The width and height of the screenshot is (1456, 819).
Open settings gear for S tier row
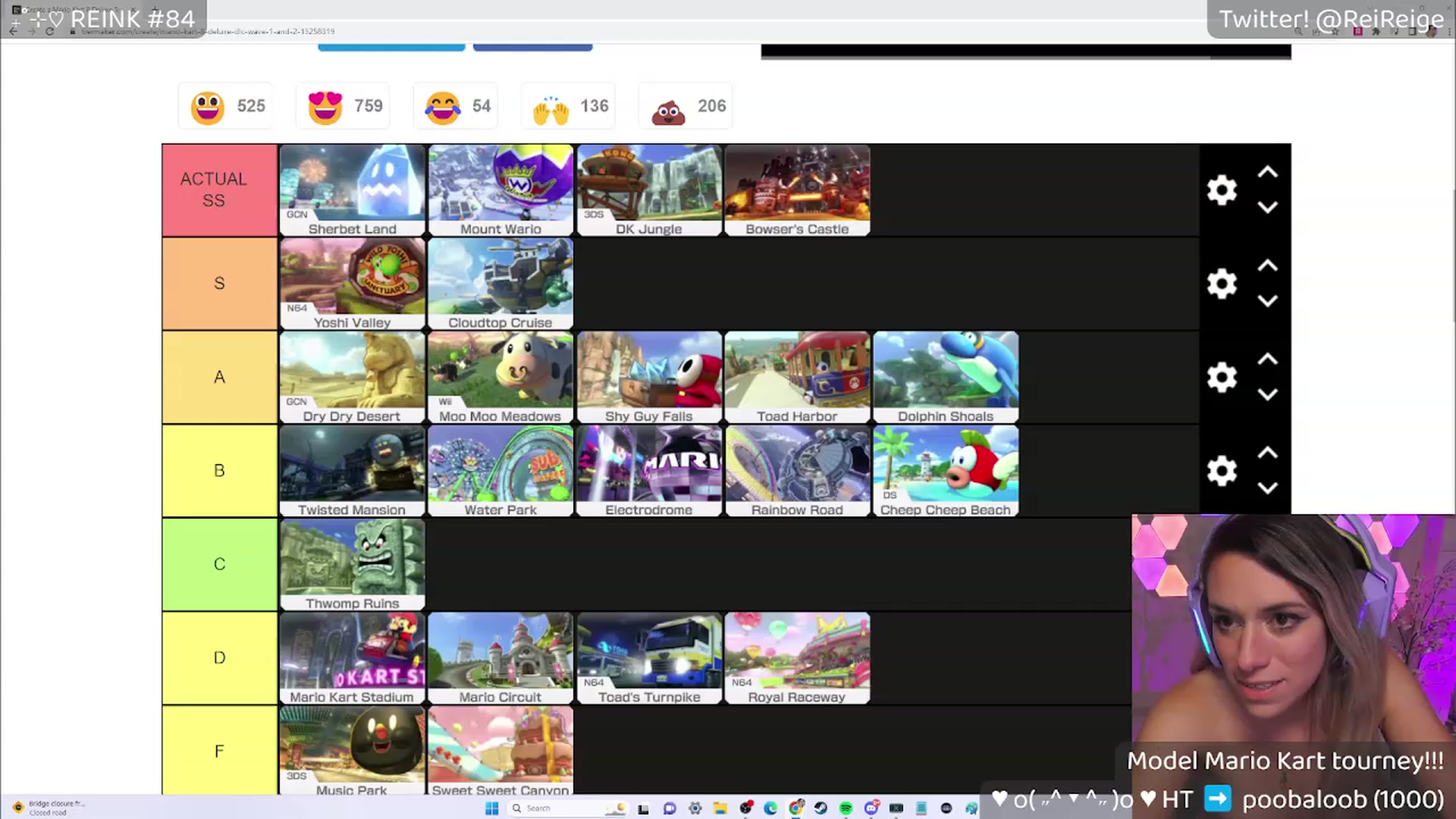click(x=1222, y=284)
